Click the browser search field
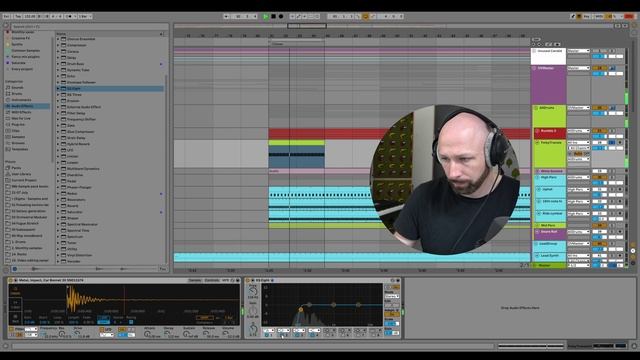 (x=88, y=27)
